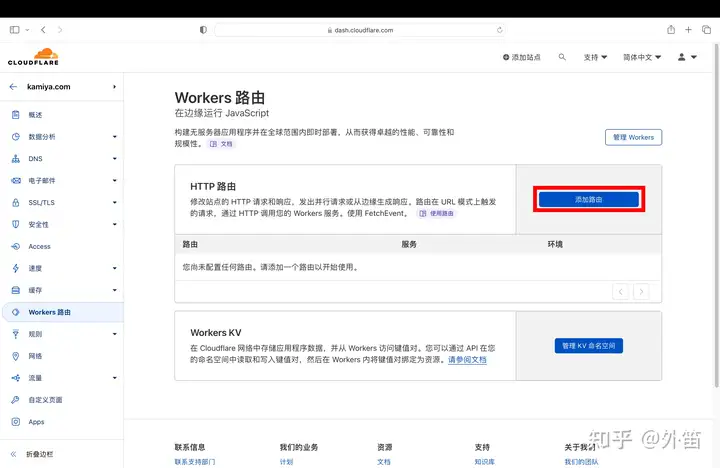This screenshot has width=720, height=468.
Task: Click the 自定义页面 wrench icon
Action: (x=16, y=400)
